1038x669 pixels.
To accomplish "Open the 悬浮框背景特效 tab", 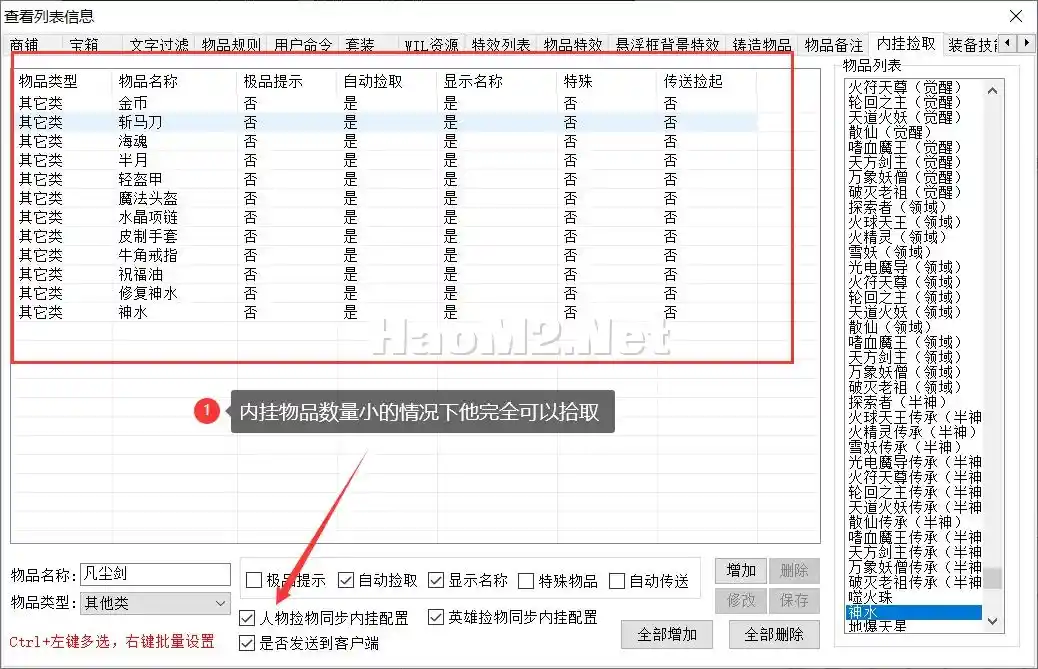I will [x=667, y=44].
